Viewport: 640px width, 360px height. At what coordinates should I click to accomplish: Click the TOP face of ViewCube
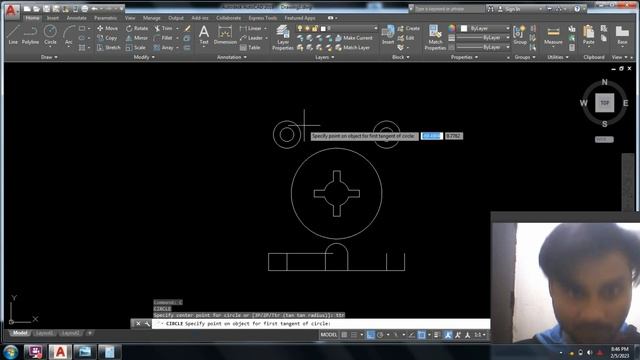(604, 103)
